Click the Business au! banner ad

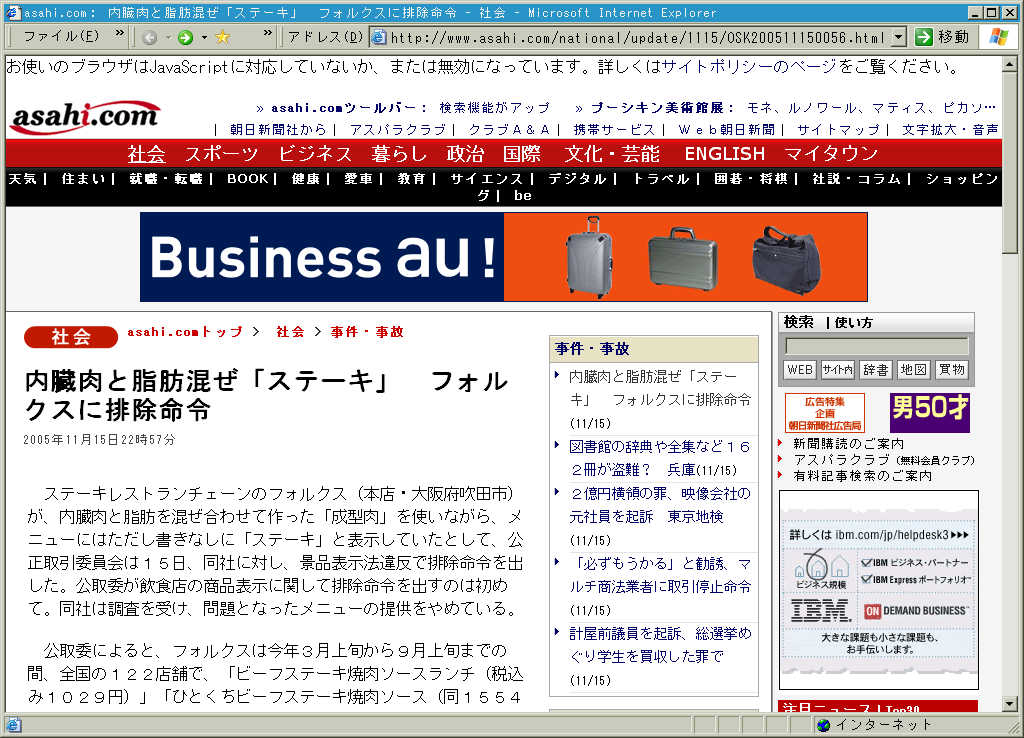[x=504, y=257]
